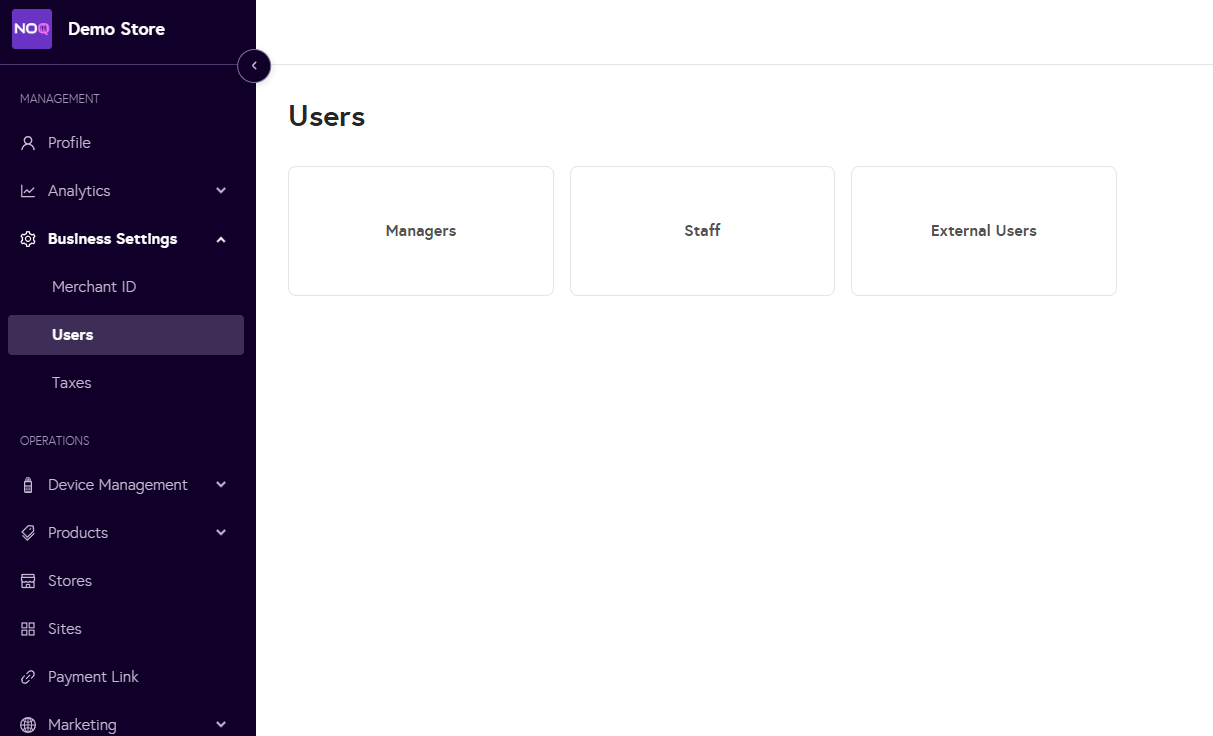1213x736 pixels.
Task: Expand the Products submenu chevron
Action: [x=221, y=533]
